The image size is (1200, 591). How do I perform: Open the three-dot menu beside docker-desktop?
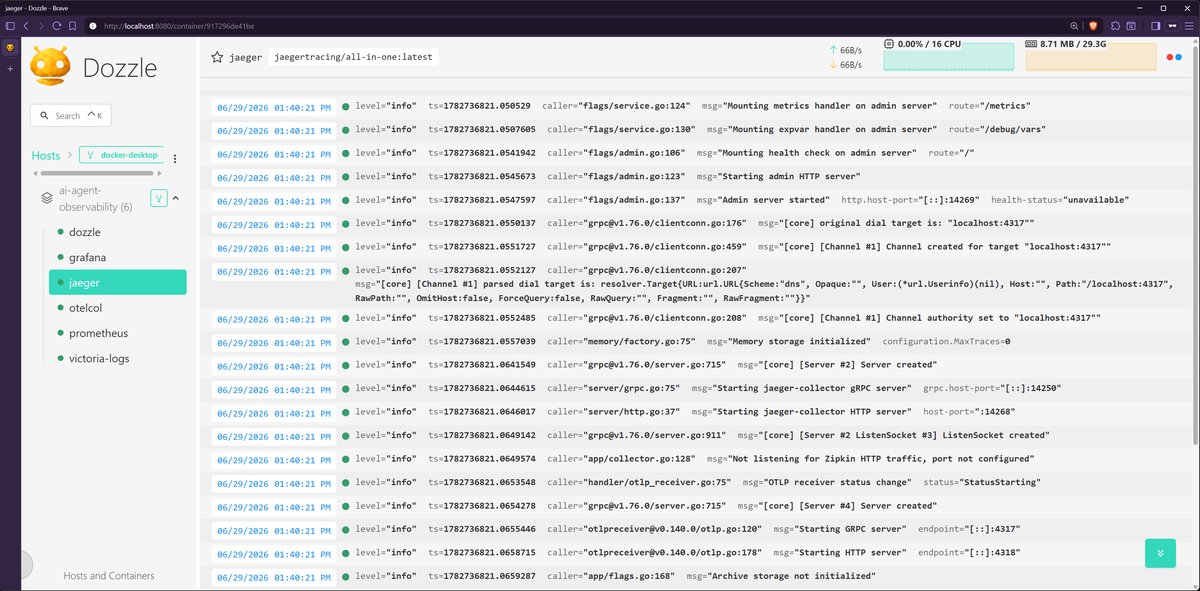(x=175, y=159)
